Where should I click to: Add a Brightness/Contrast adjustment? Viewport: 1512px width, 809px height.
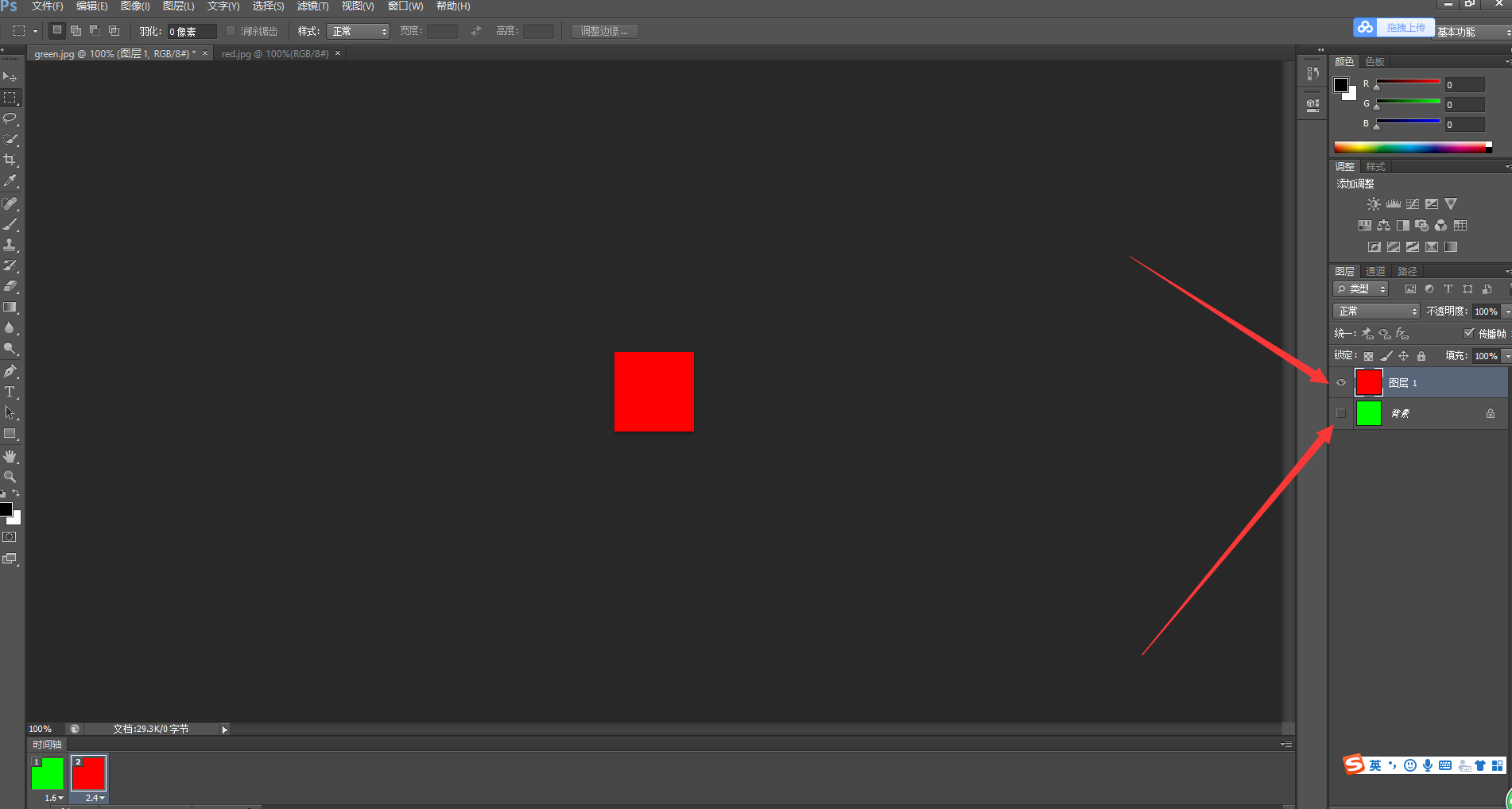1374,204
